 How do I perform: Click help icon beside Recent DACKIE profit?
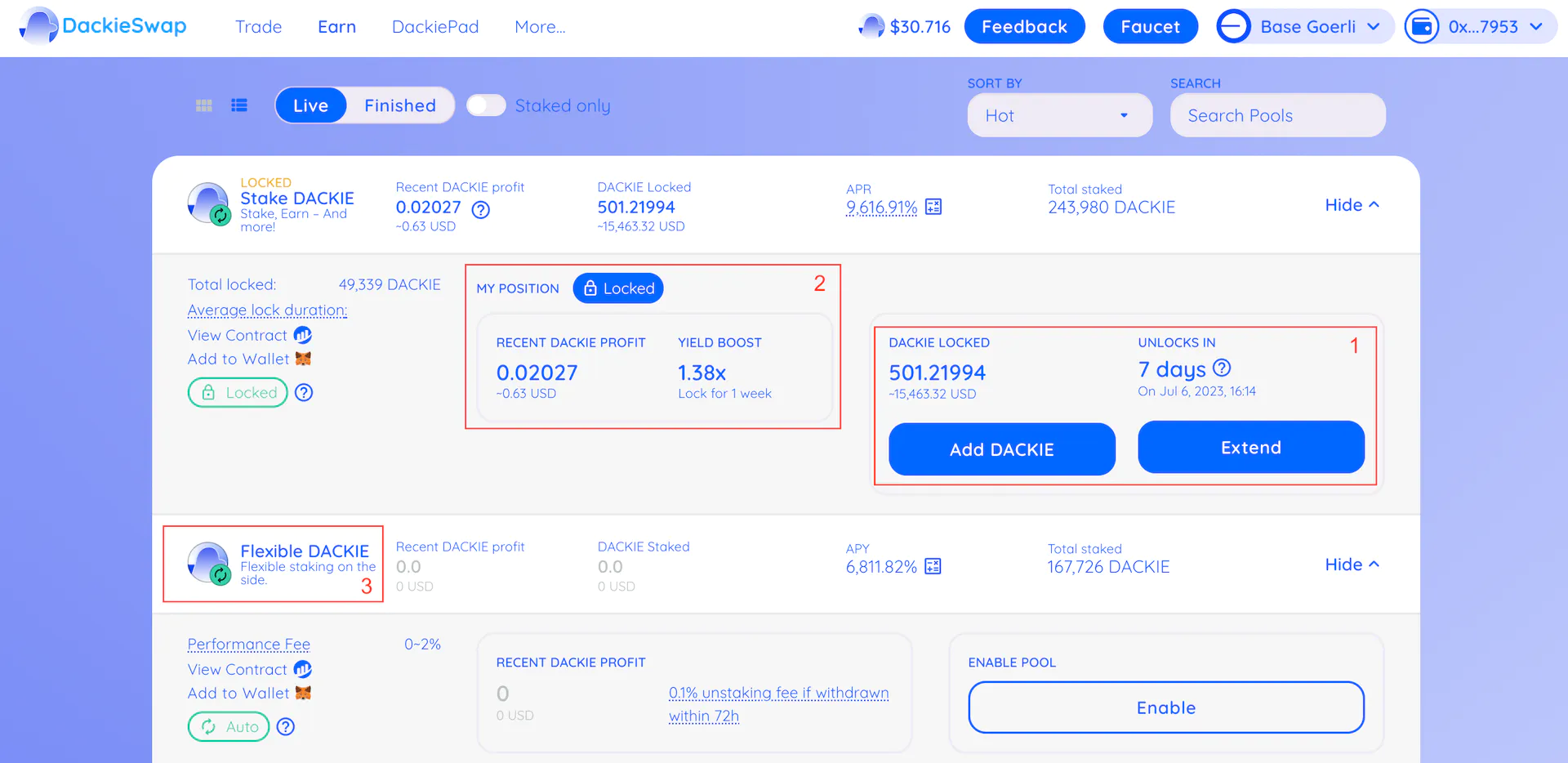[x=481, y=210]
